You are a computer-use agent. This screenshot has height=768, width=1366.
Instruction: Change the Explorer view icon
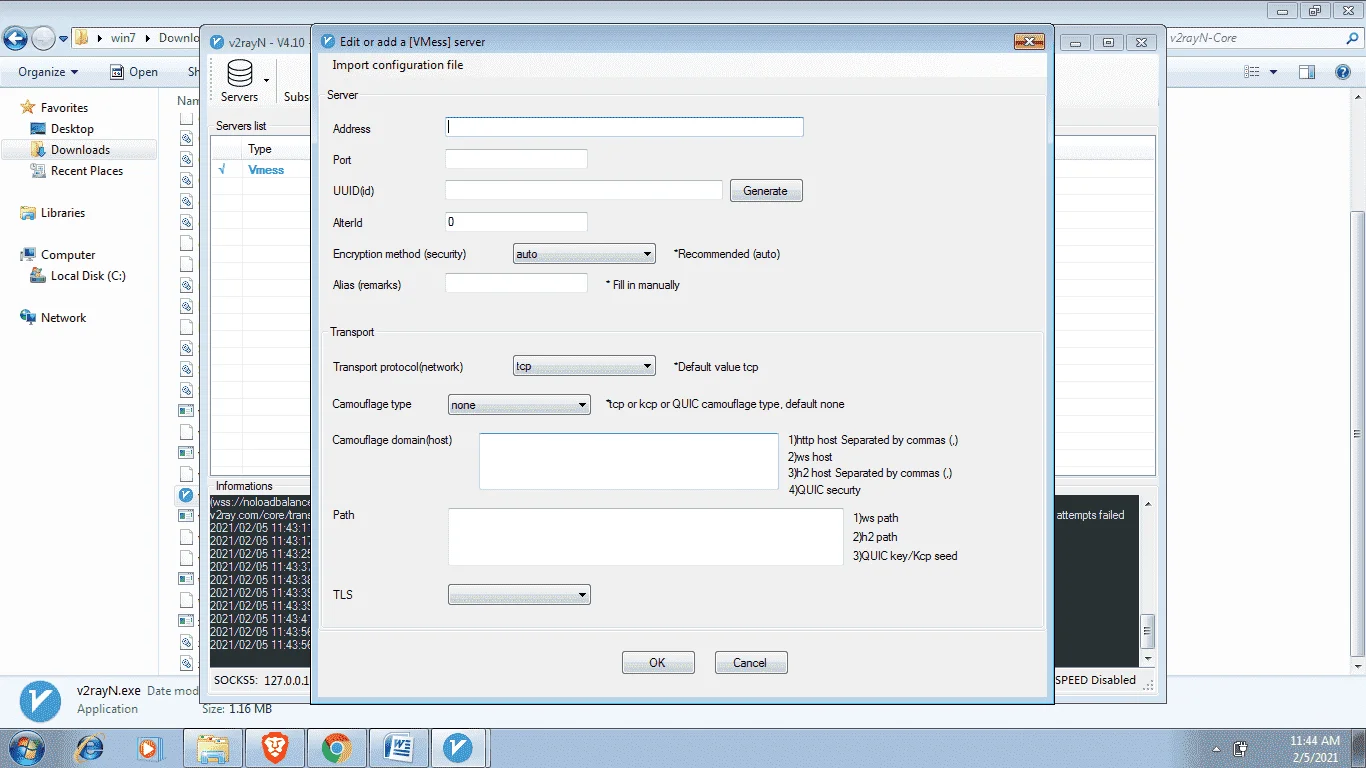1251,72
